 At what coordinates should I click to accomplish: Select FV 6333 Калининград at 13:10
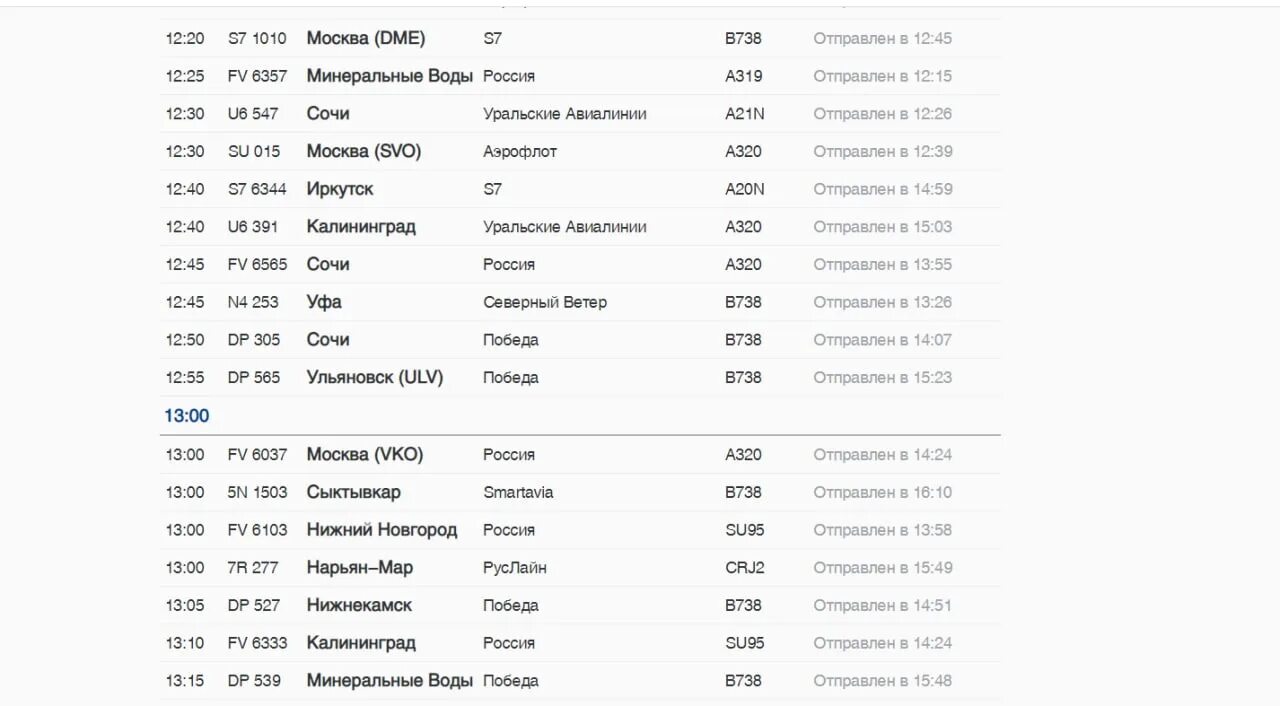coord(580,643)
